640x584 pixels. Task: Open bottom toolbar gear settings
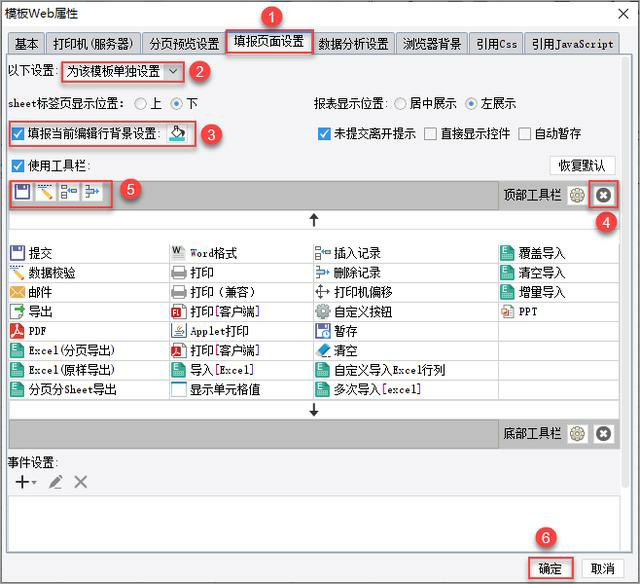click(577, 433)
